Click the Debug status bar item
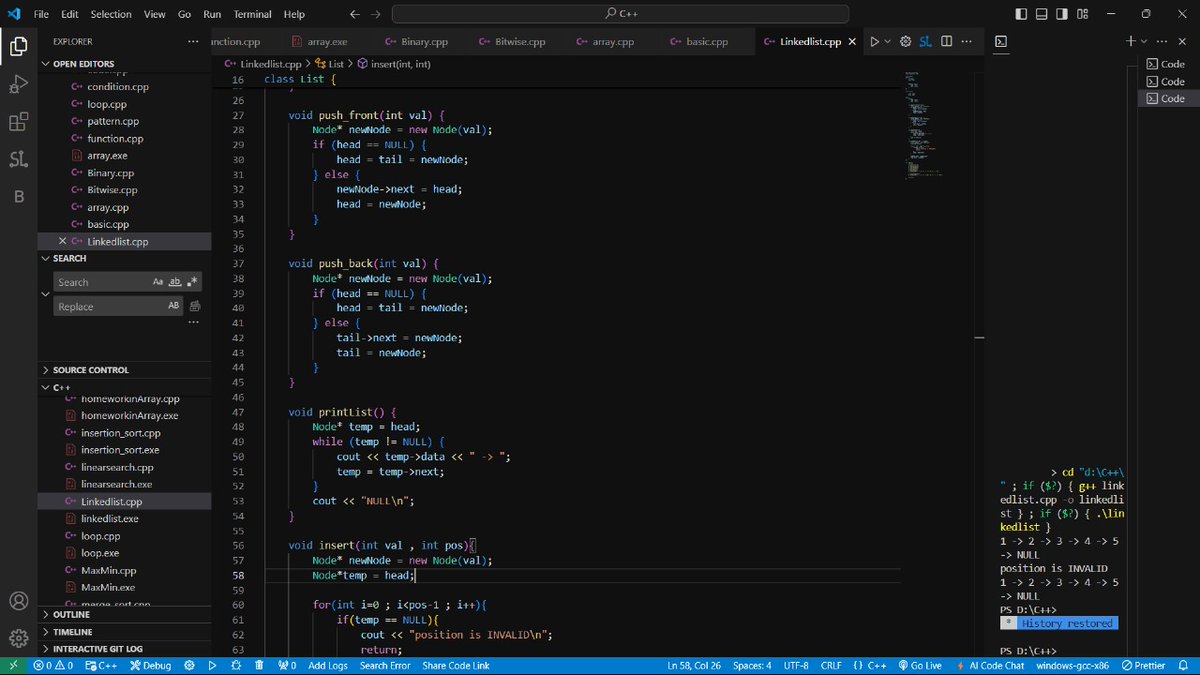Screen dimensions: 1200x675 coord(150,665)
